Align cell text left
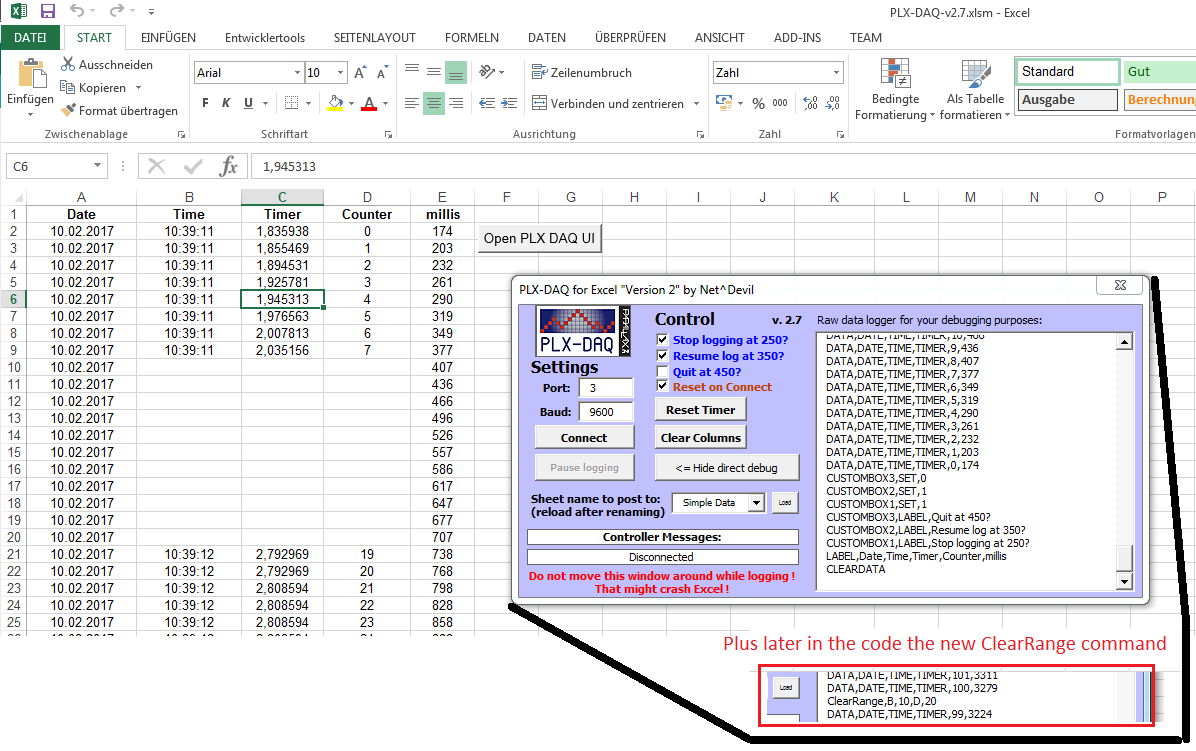 pos(412,103)
